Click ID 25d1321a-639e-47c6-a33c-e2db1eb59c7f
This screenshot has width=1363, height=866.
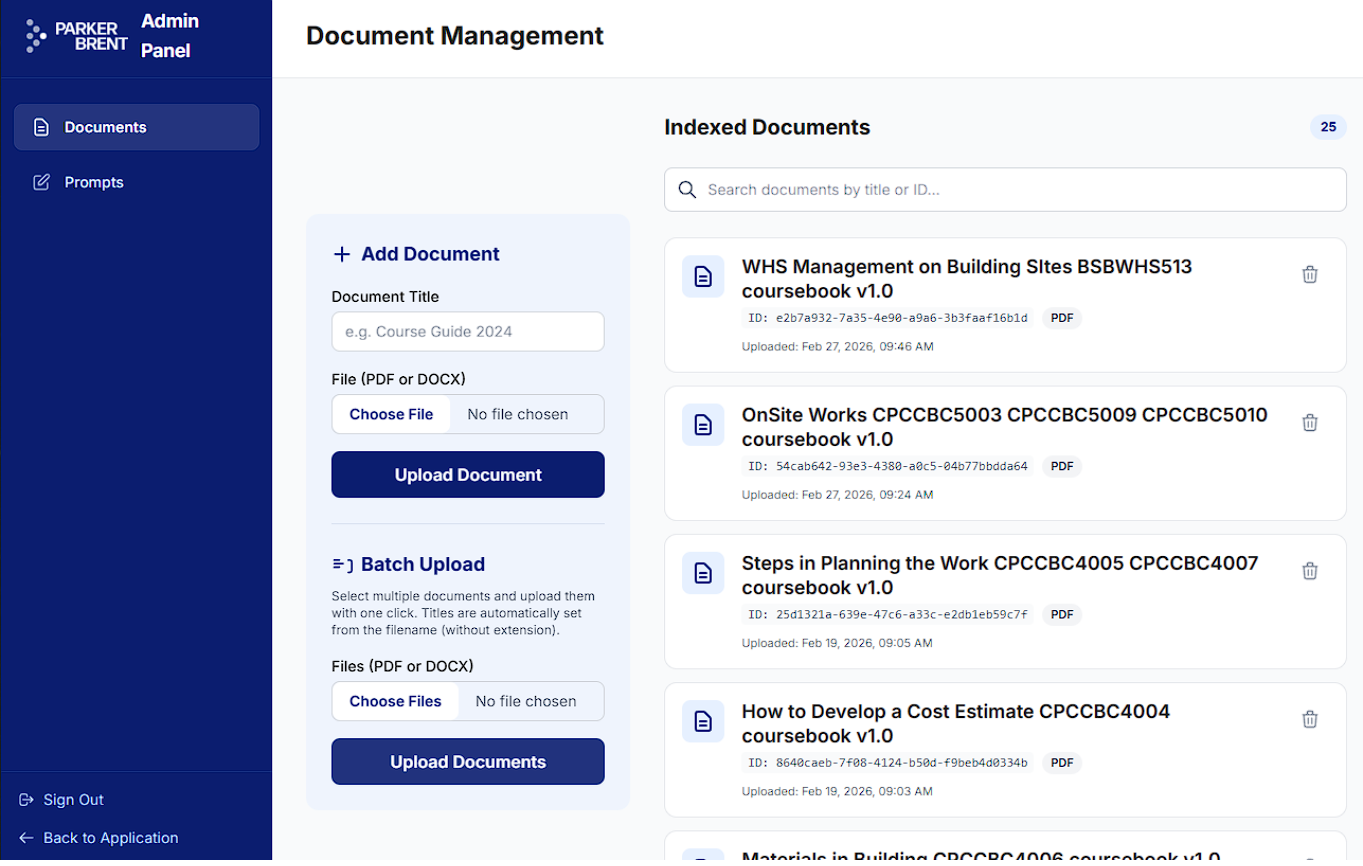pos(888,614)
